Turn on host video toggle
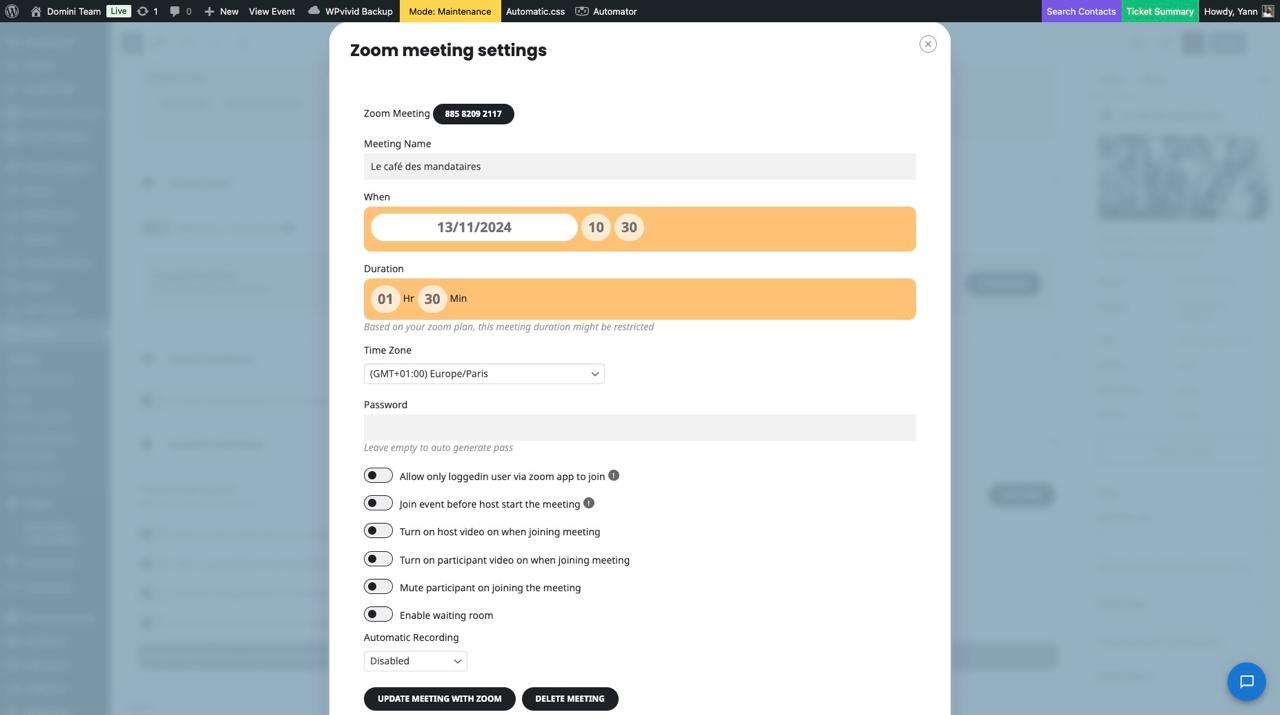This screenshot has width=1280, height=715. tap(378, 530)
